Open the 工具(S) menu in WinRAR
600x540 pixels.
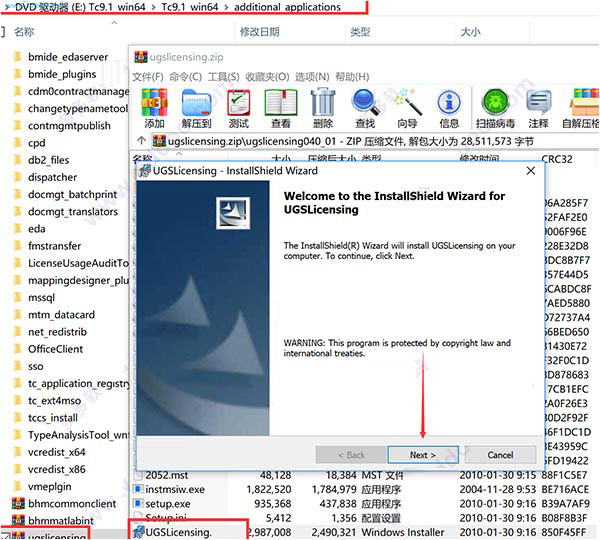223,77
